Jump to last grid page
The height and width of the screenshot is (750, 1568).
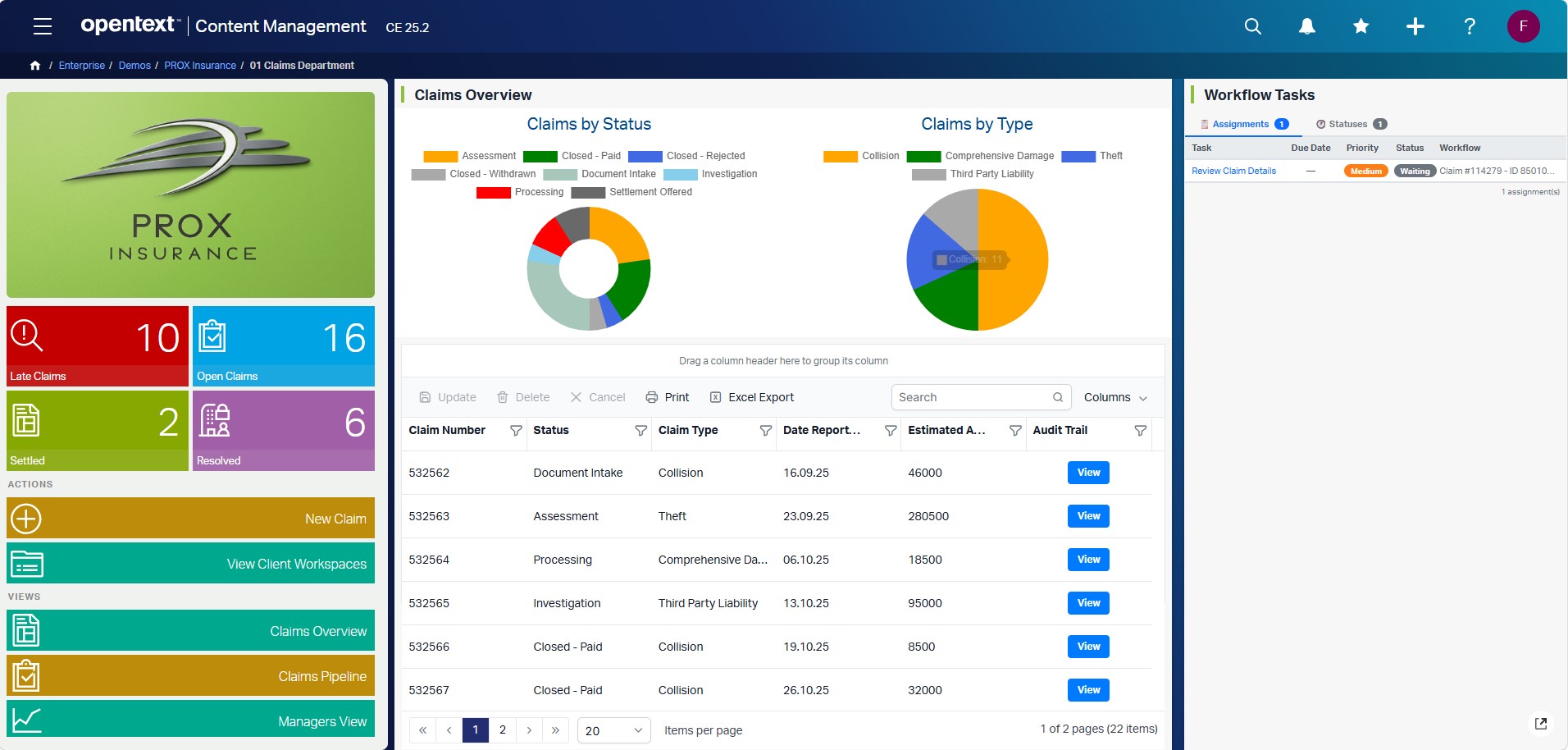[555, 730]
